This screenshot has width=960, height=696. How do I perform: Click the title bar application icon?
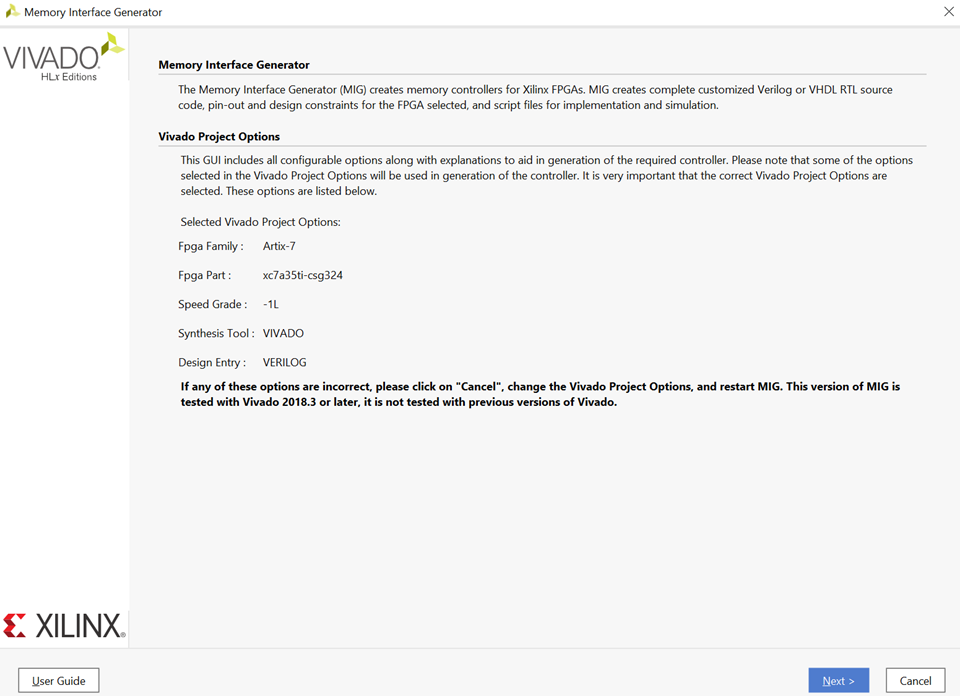point(12,12)
